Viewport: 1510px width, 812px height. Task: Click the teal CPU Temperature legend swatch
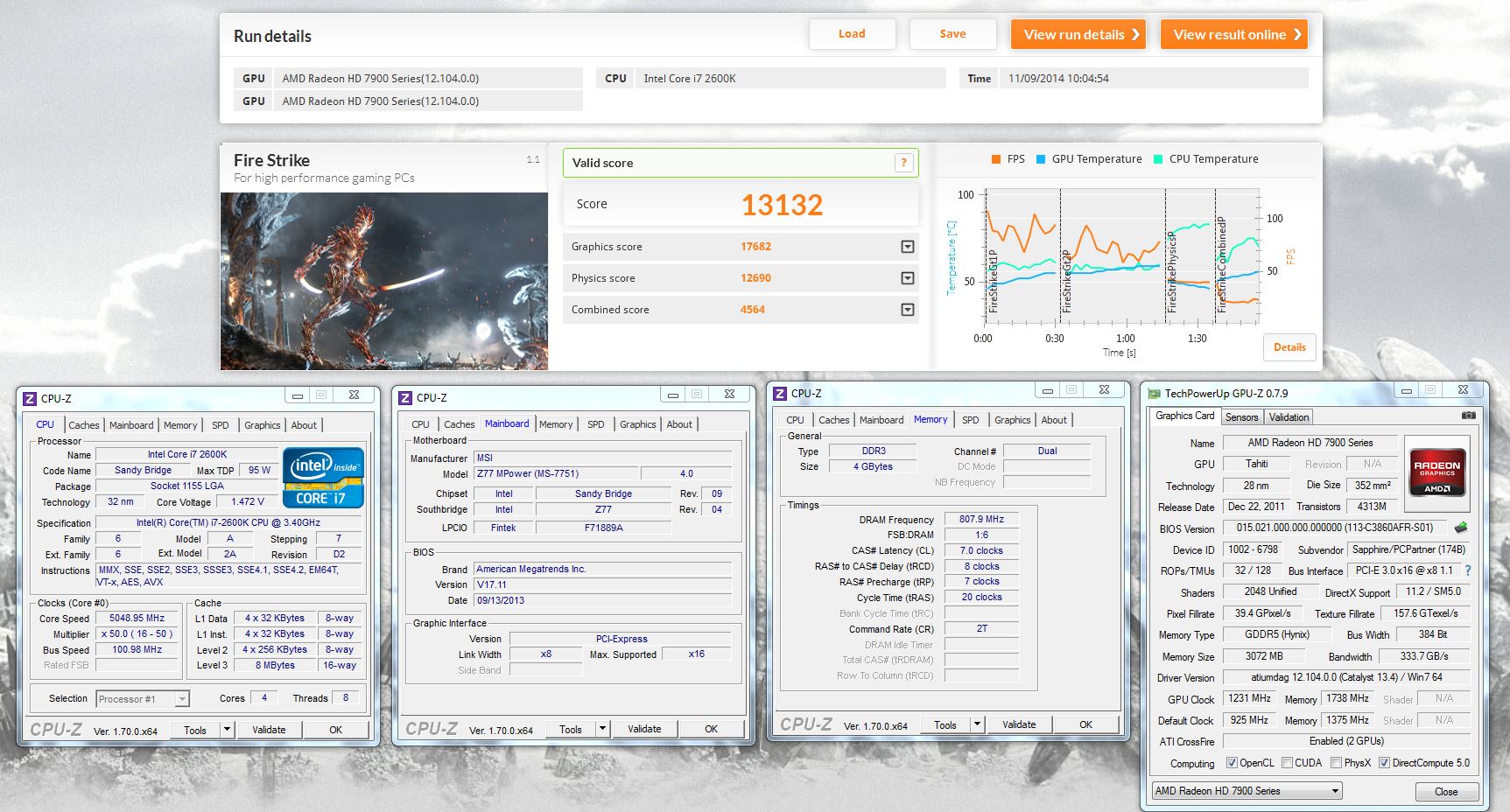click(1158, 159)
